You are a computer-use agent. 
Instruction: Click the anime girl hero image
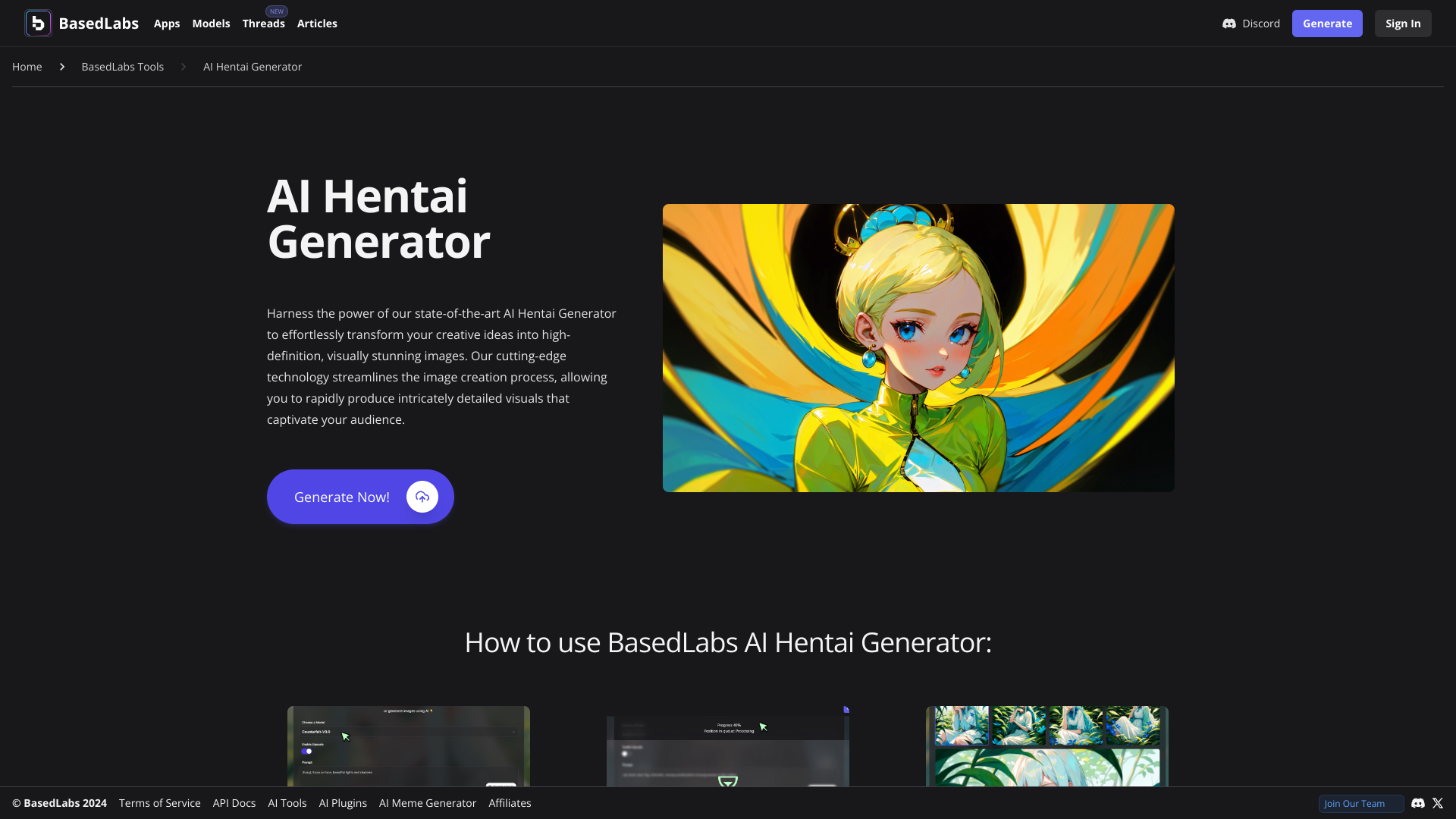918,348
